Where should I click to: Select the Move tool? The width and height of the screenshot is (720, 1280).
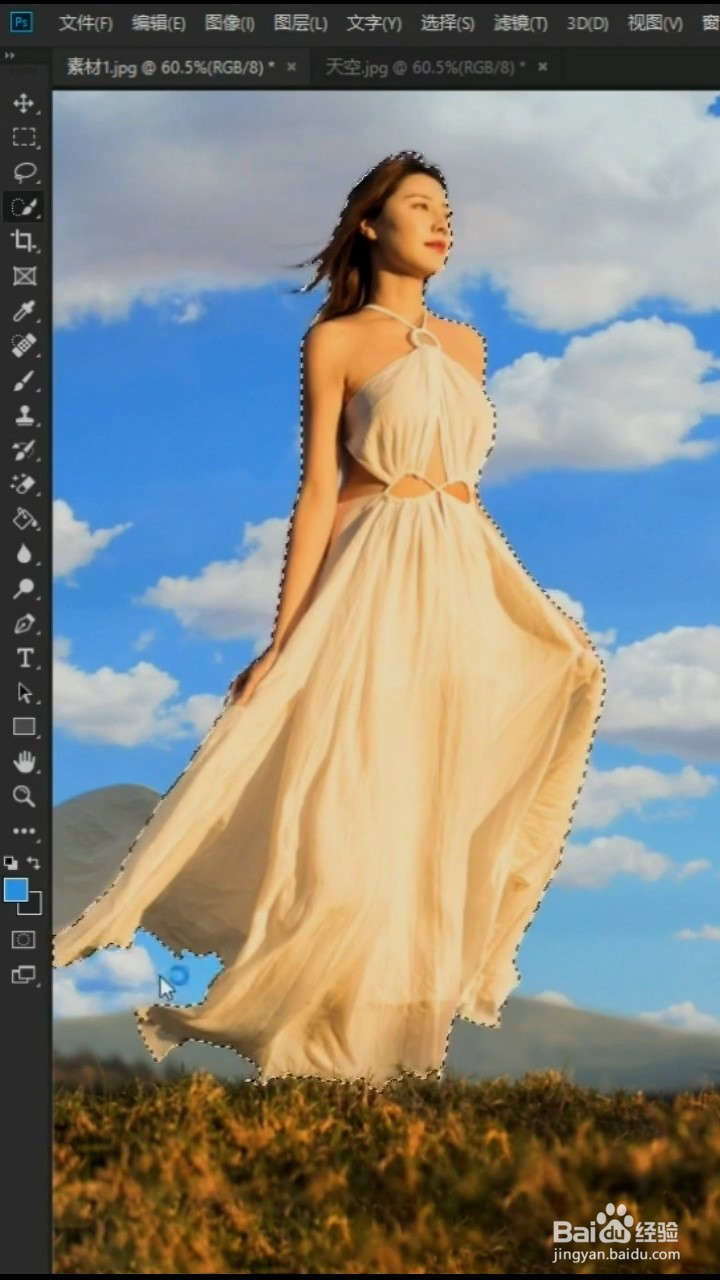tap(24, 103)
